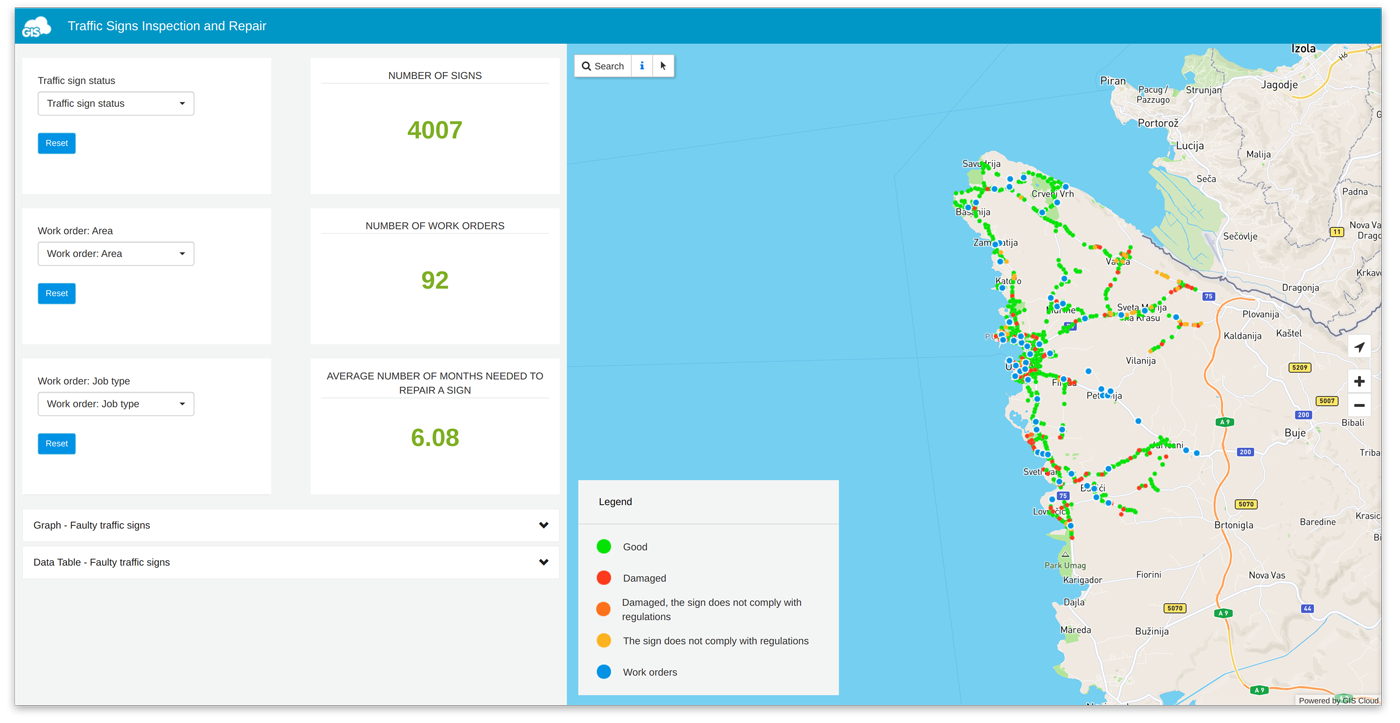Screen dimensions: 1400x723
Task: Expand the Graph - Faulty traffic signs section
Action: coord(290,525)
